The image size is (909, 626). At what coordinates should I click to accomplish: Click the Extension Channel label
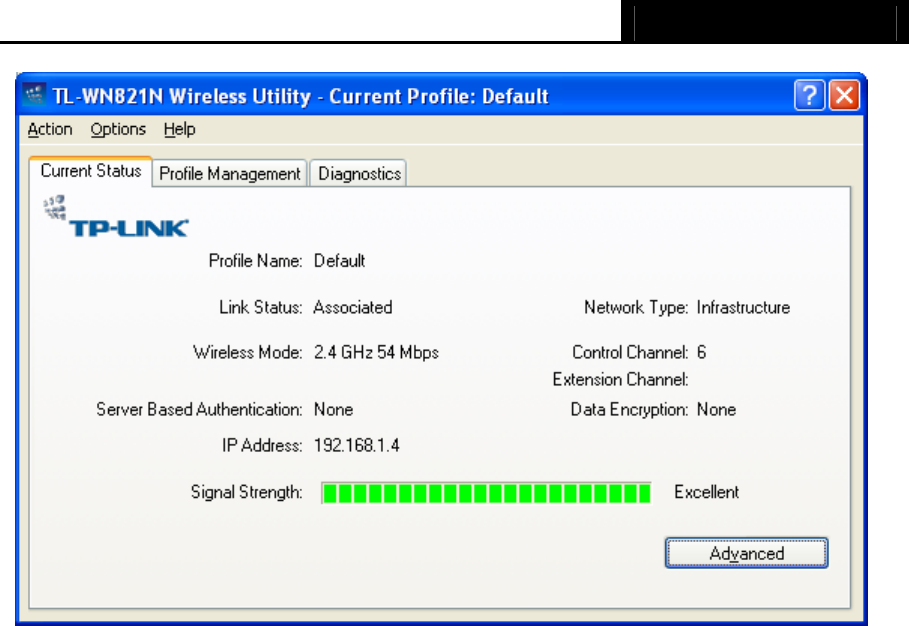pyautogui.click(x=620, y=380)
